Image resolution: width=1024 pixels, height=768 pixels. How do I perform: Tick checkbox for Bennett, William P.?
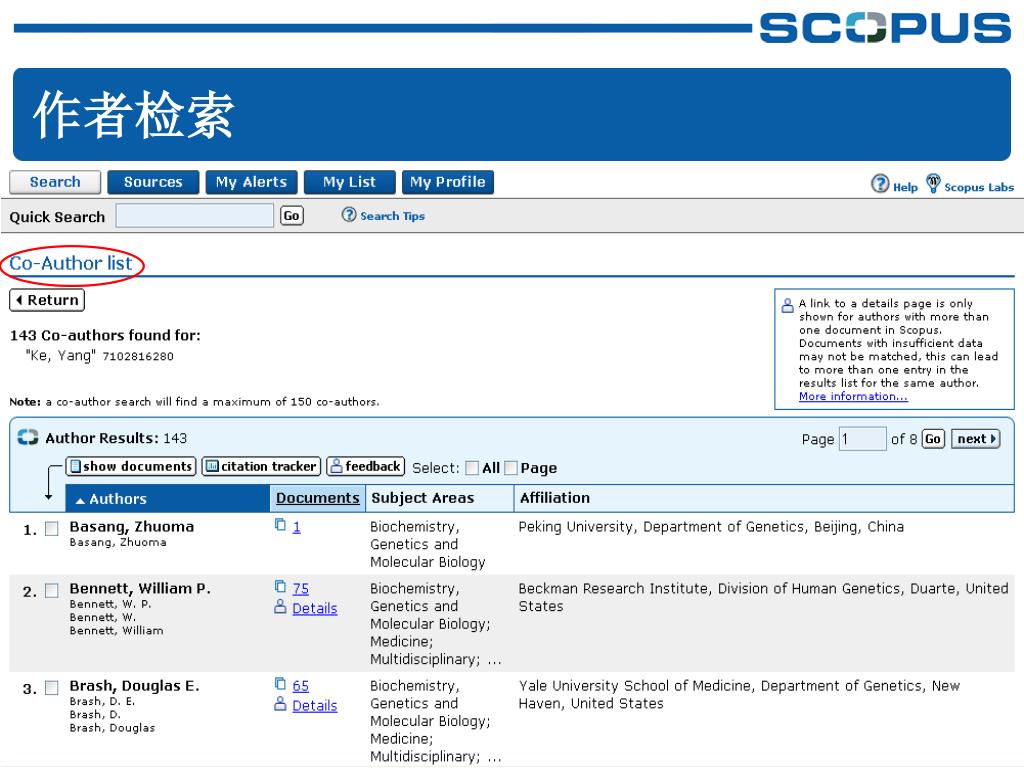tap(52, 591)
